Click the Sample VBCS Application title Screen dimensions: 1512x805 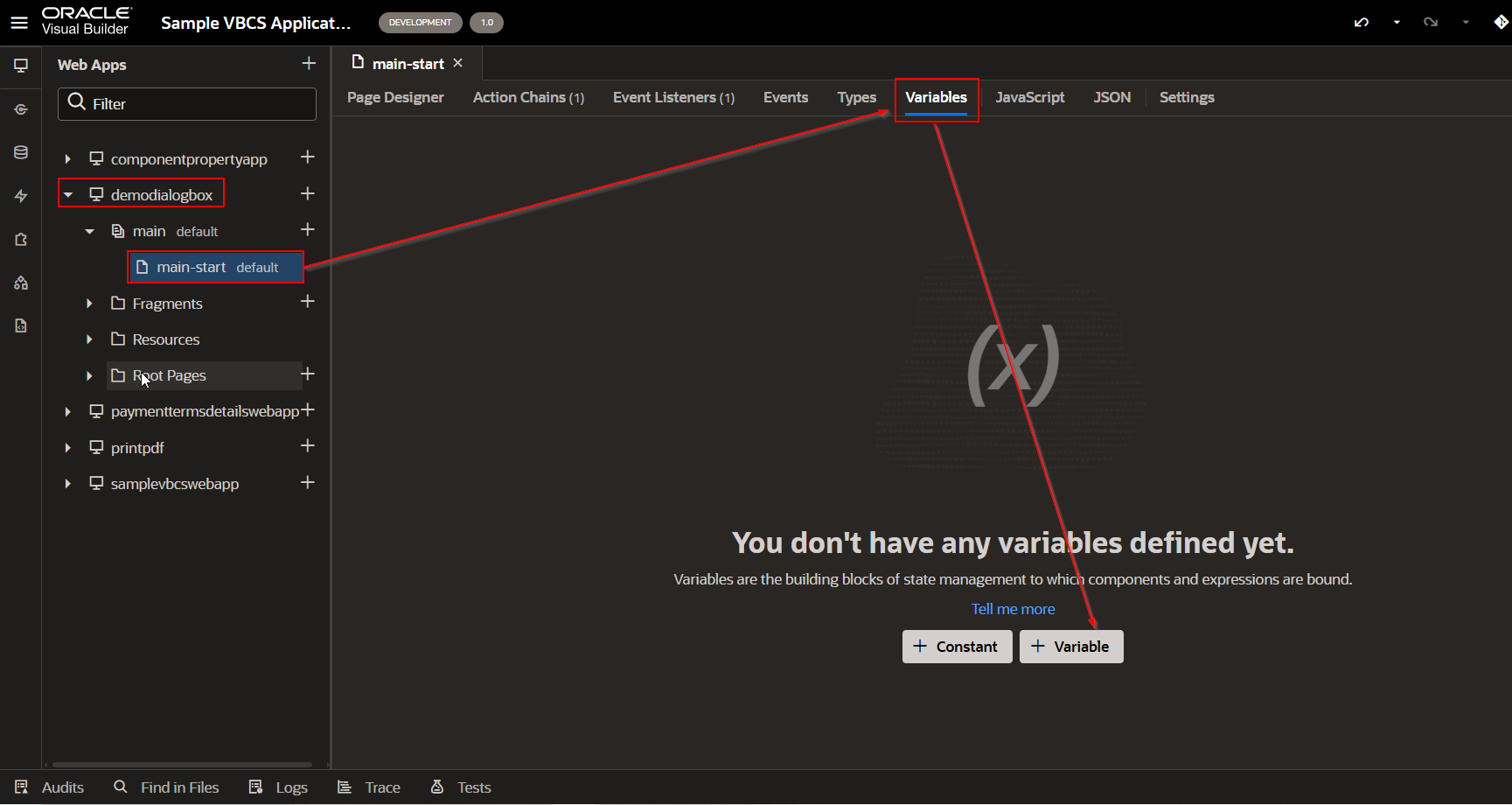click(255, 23)
